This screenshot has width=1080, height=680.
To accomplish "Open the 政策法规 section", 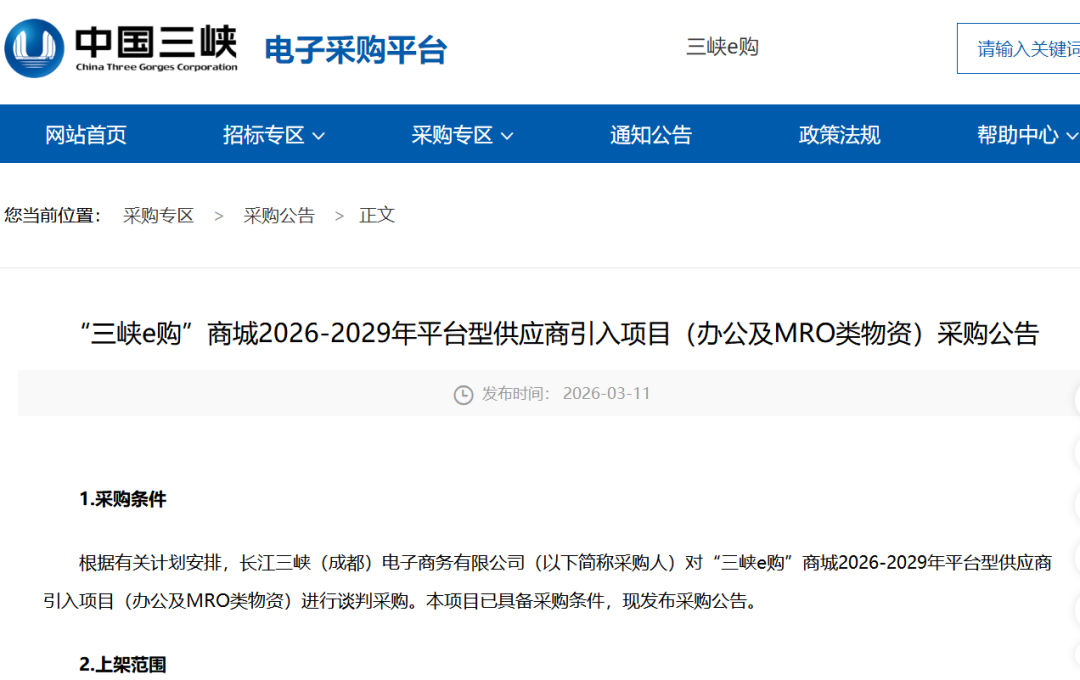I will pos(838,134).
